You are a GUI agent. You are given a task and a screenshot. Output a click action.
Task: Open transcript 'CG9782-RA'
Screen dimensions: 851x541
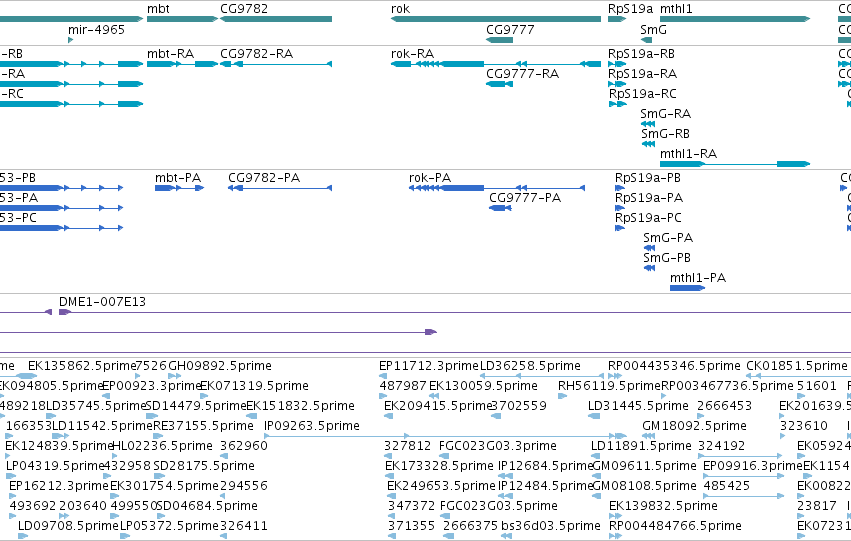click(276, 64)
